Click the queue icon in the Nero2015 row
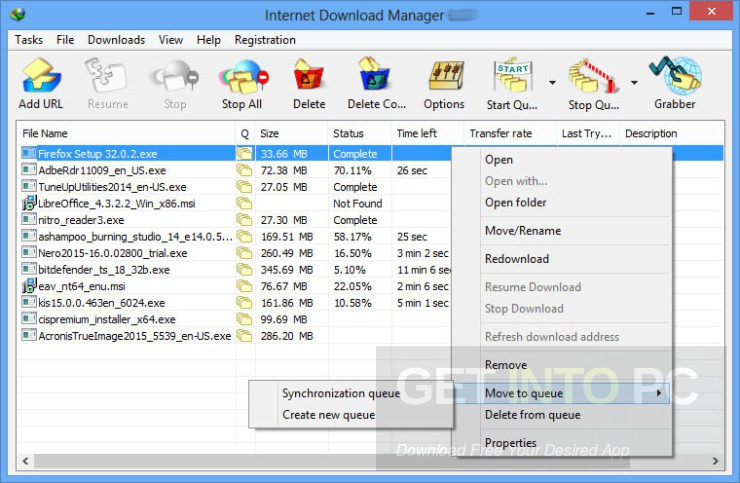 tap(244, 253)
